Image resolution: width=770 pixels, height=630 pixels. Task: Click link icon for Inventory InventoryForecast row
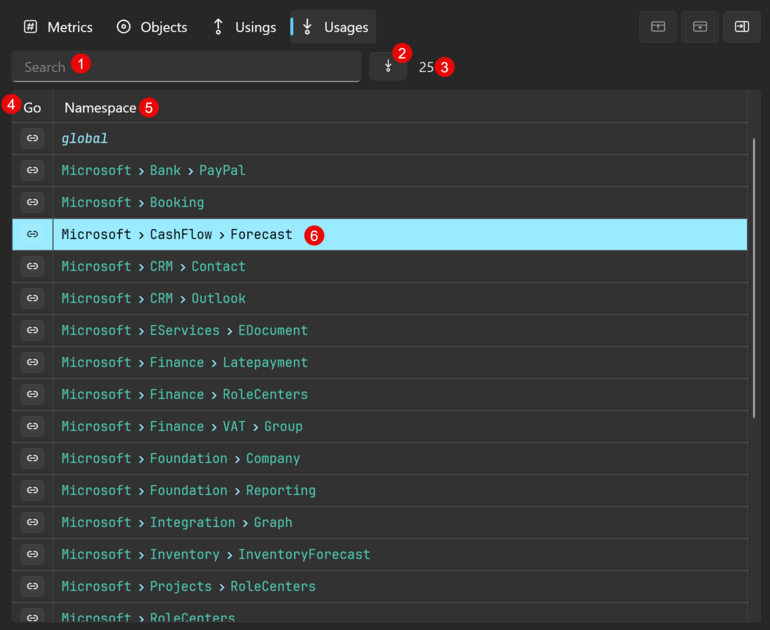click(x=32, y=554)
